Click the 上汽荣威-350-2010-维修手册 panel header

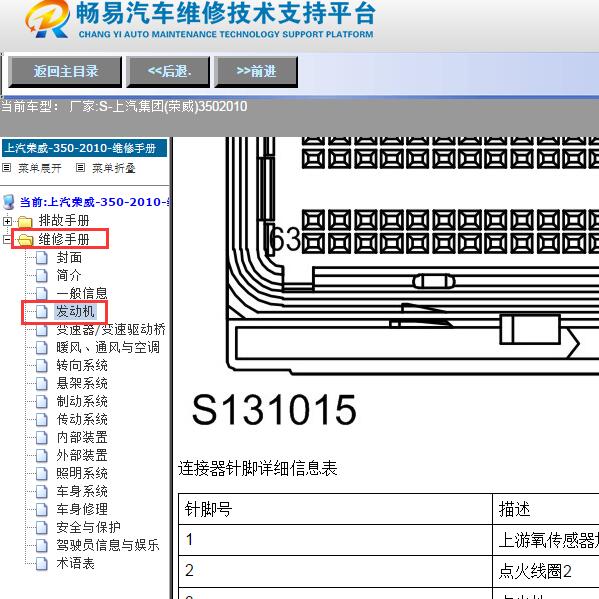click(x=84, y=148)
